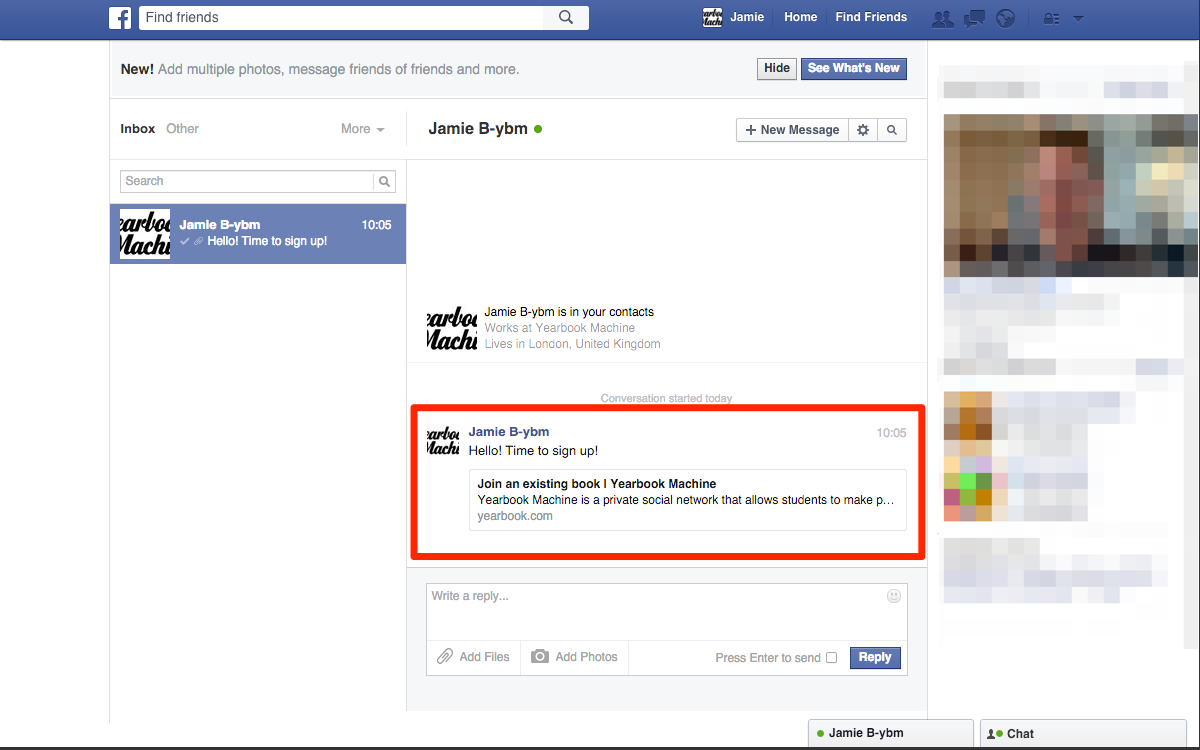Hide the What's New banner

tap(776, 68)
